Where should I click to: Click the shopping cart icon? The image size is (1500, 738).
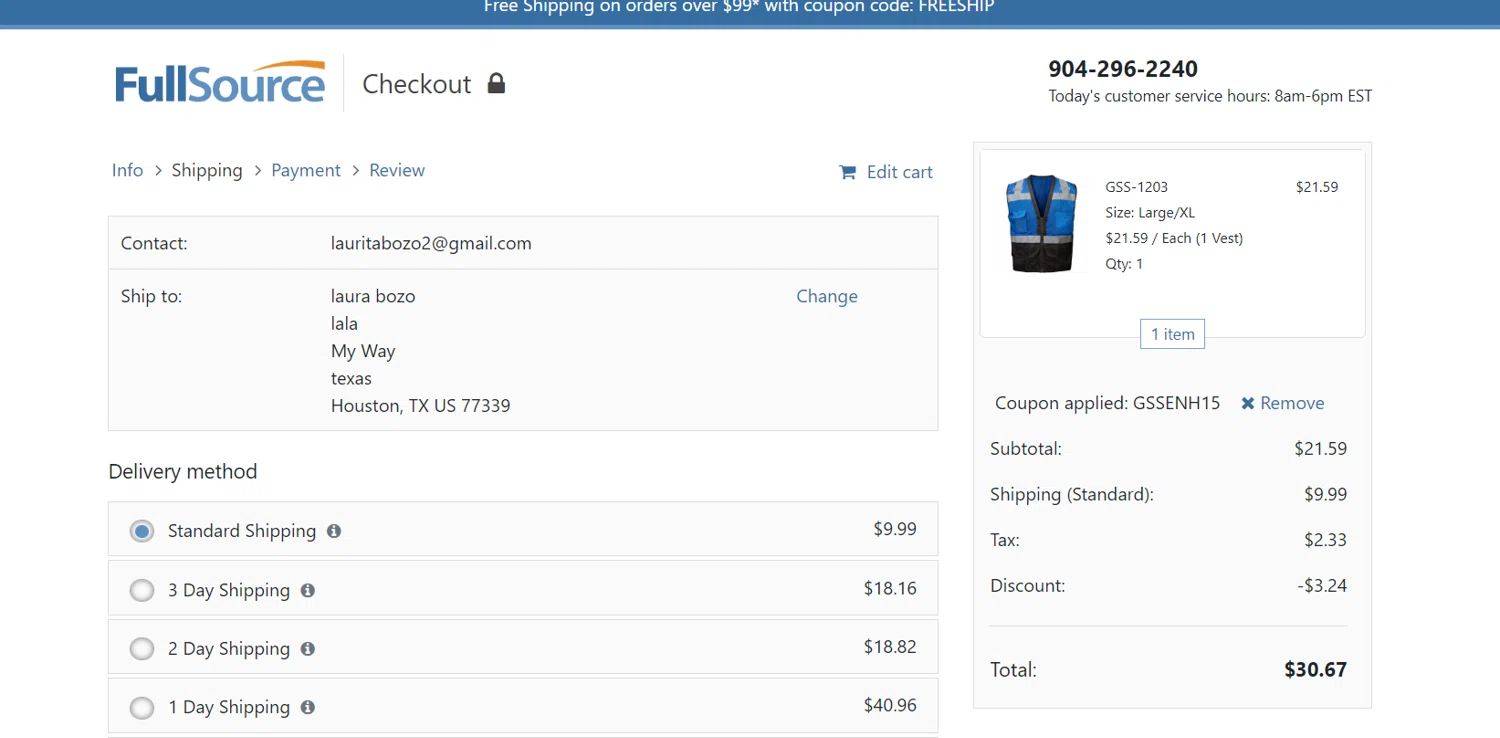click(x=847, y=172)
